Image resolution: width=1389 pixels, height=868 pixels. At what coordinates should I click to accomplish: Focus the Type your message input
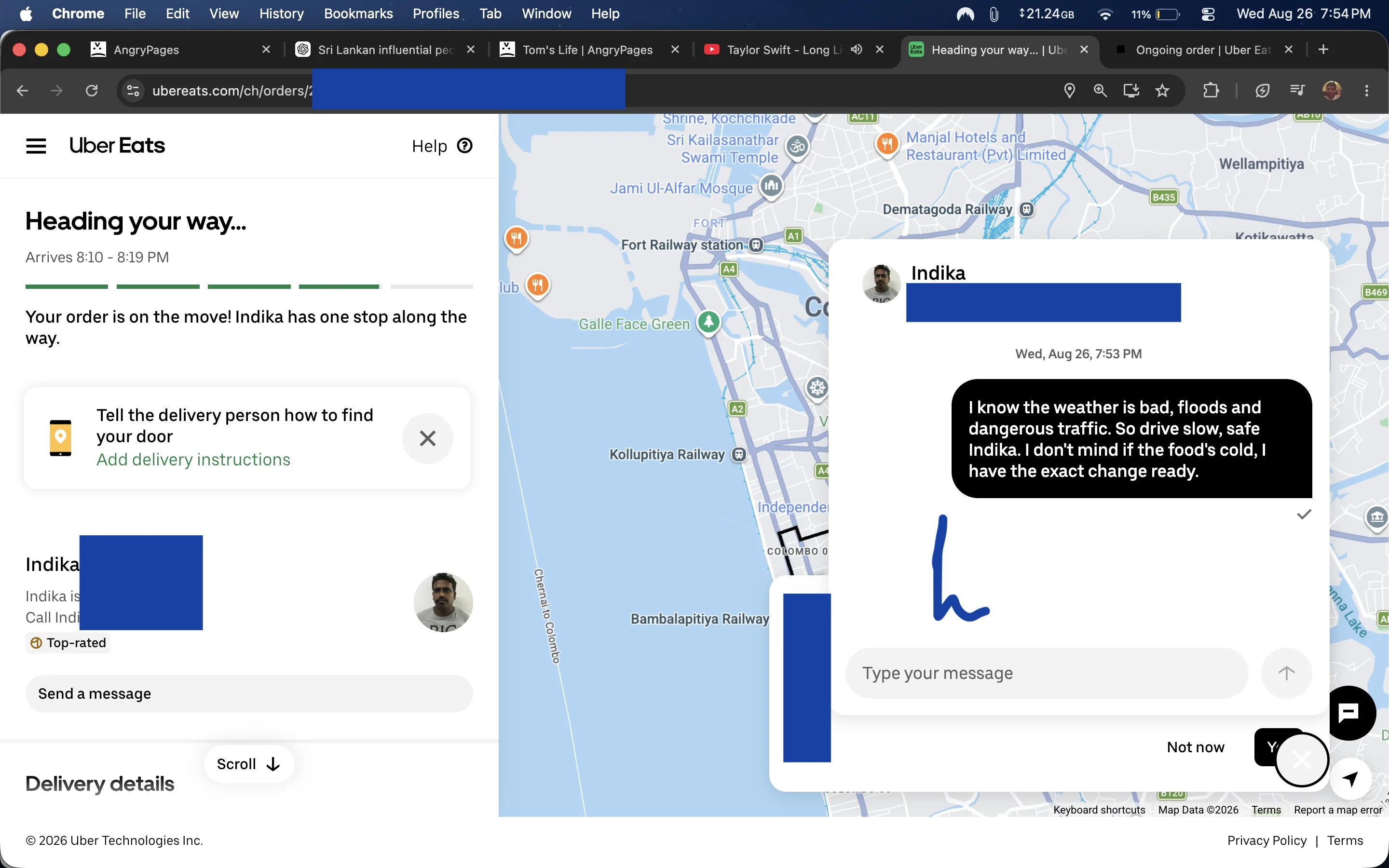point(1047,673)
